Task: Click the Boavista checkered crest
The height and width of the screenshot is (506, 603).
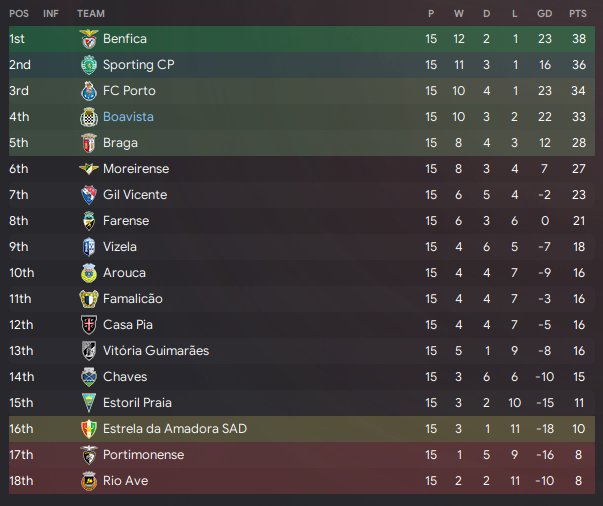Action: (x=89, y=117)
